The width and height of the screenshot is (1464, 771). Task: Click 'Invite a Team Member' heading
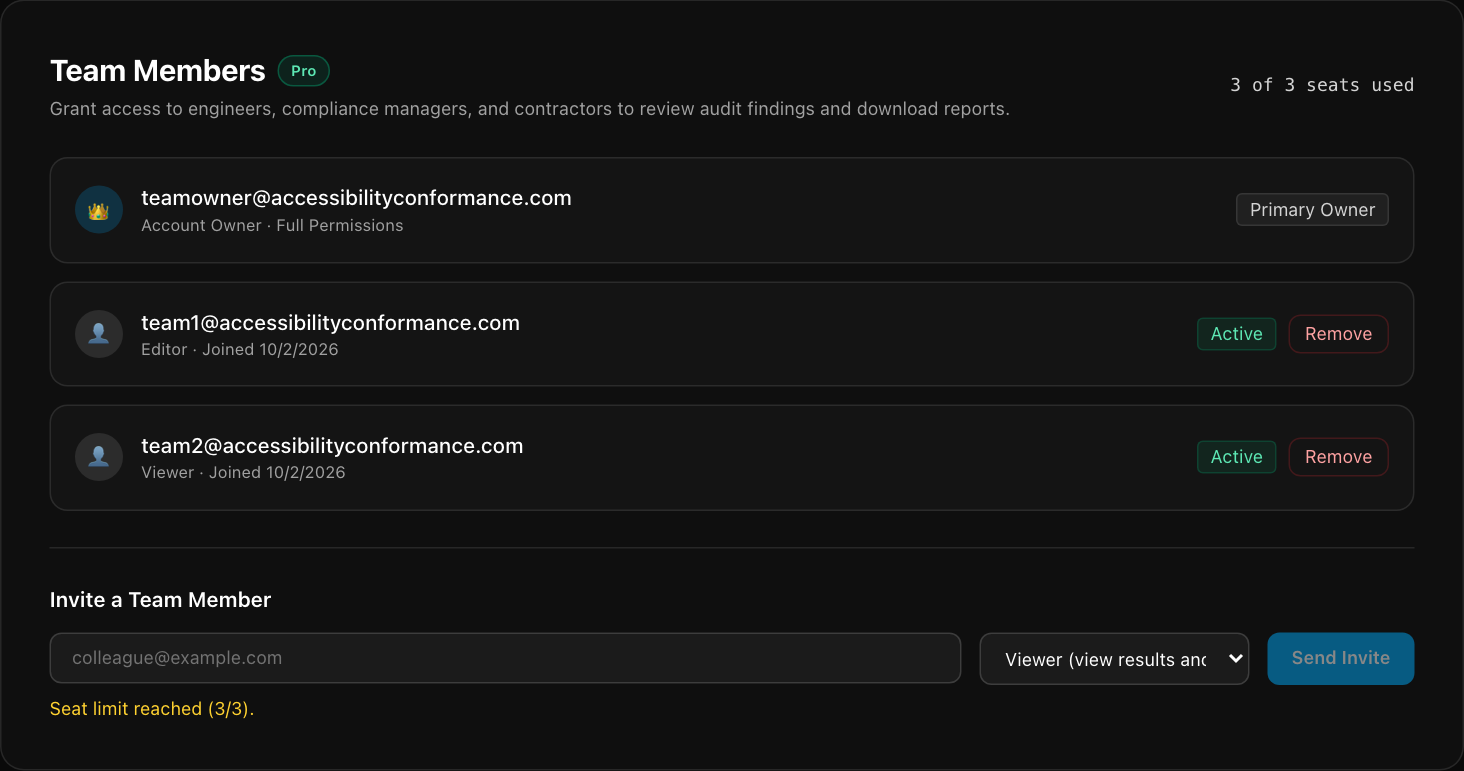(x=160, y=600)
